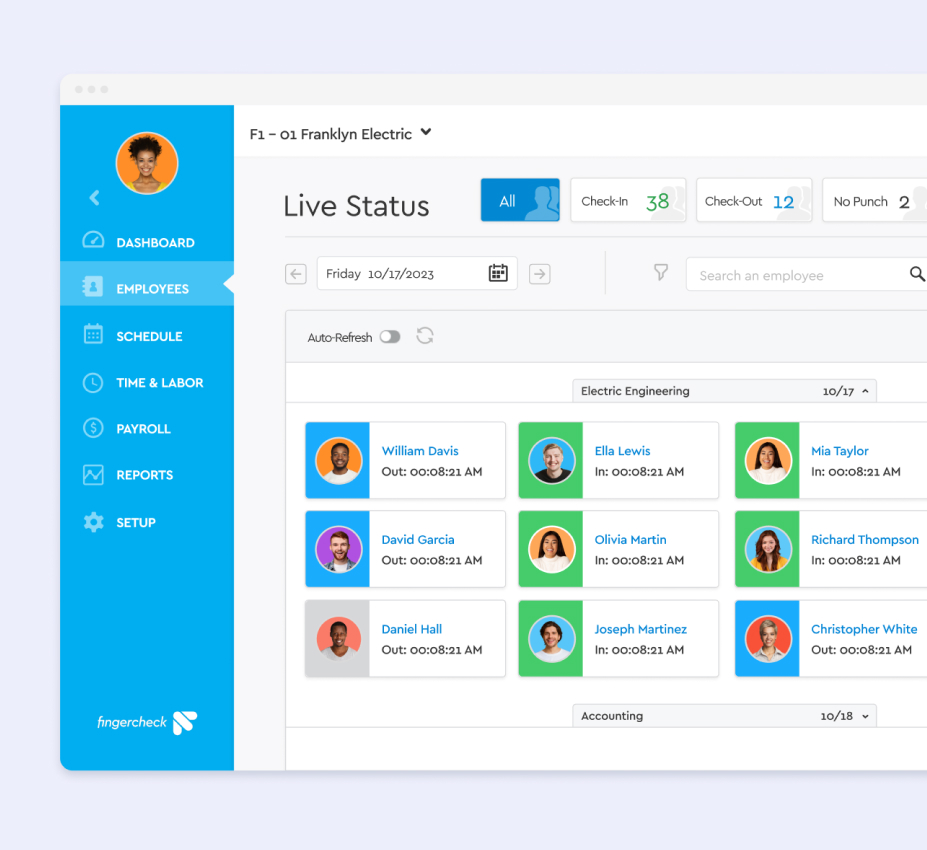Click the manual refresh icon next to Auto-Refresh
The height and width of the screenshot is (850, 927).
point(425,336)
